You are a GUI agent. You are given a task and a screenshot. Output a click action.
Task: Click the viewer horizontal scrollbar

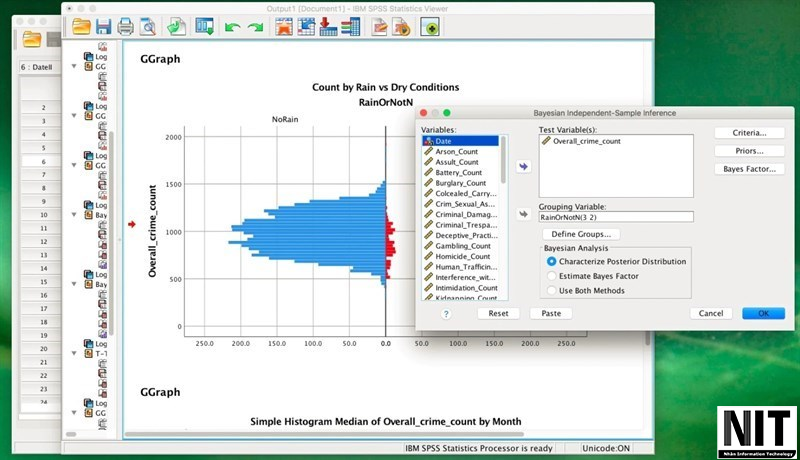click(324, 435)
